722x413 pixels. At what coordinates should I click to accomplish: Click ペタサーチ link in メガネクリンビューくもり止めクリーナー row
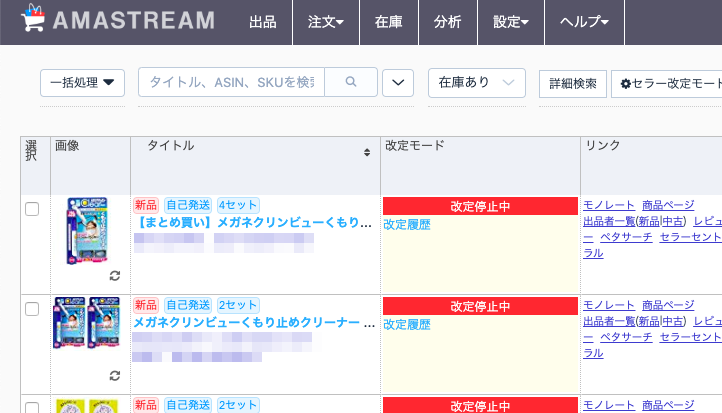pyautogui.click(x=626, y=337)
